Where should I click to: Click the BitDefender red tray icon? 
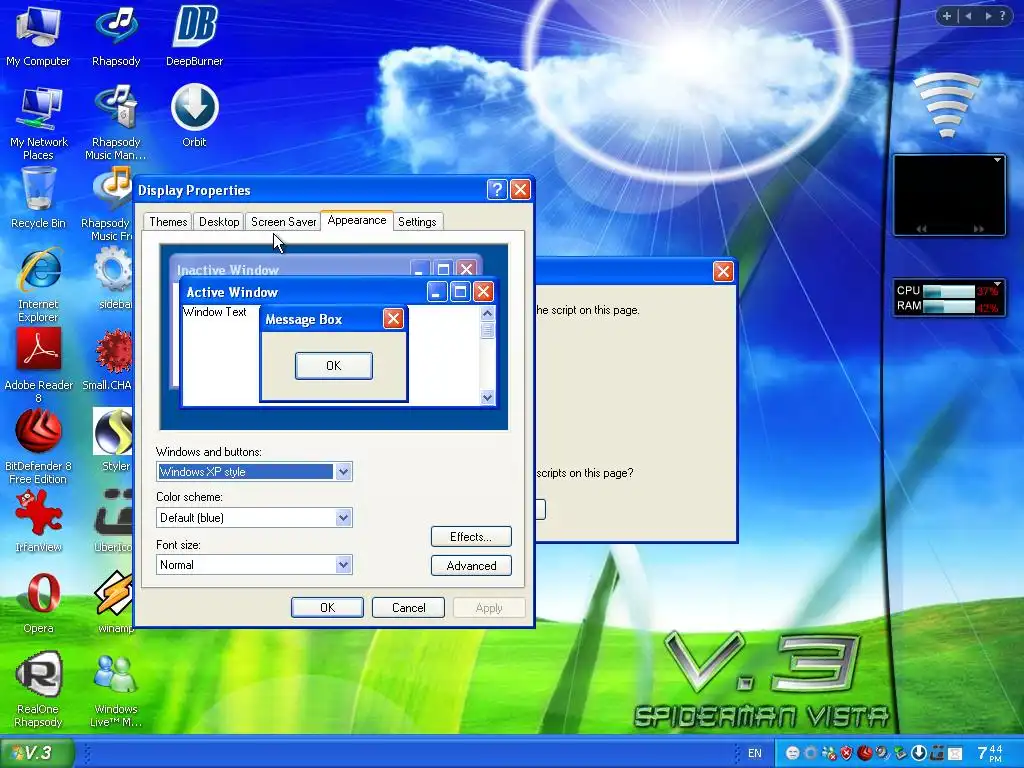pos(865,753)
